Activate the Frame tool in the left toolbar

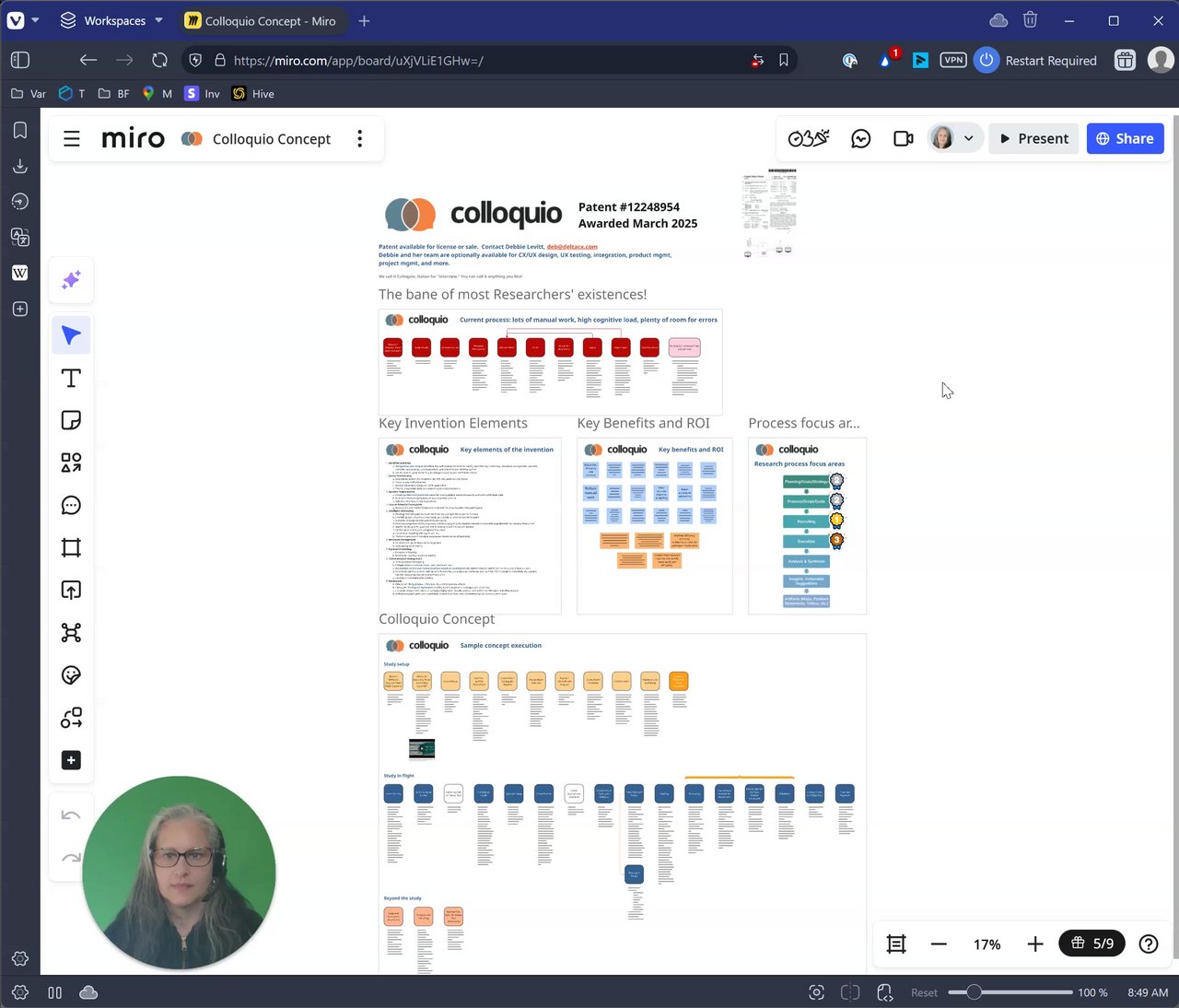(71, 547)
